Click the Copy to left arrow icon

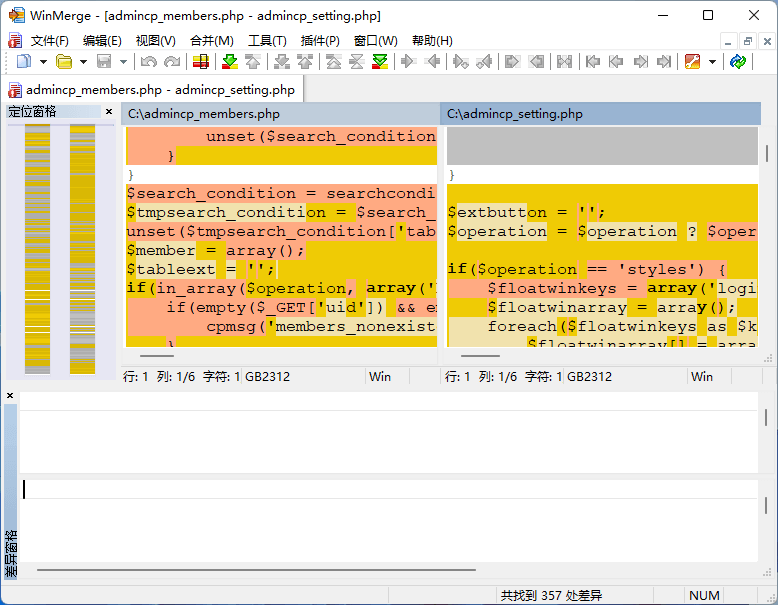(433, 62)
